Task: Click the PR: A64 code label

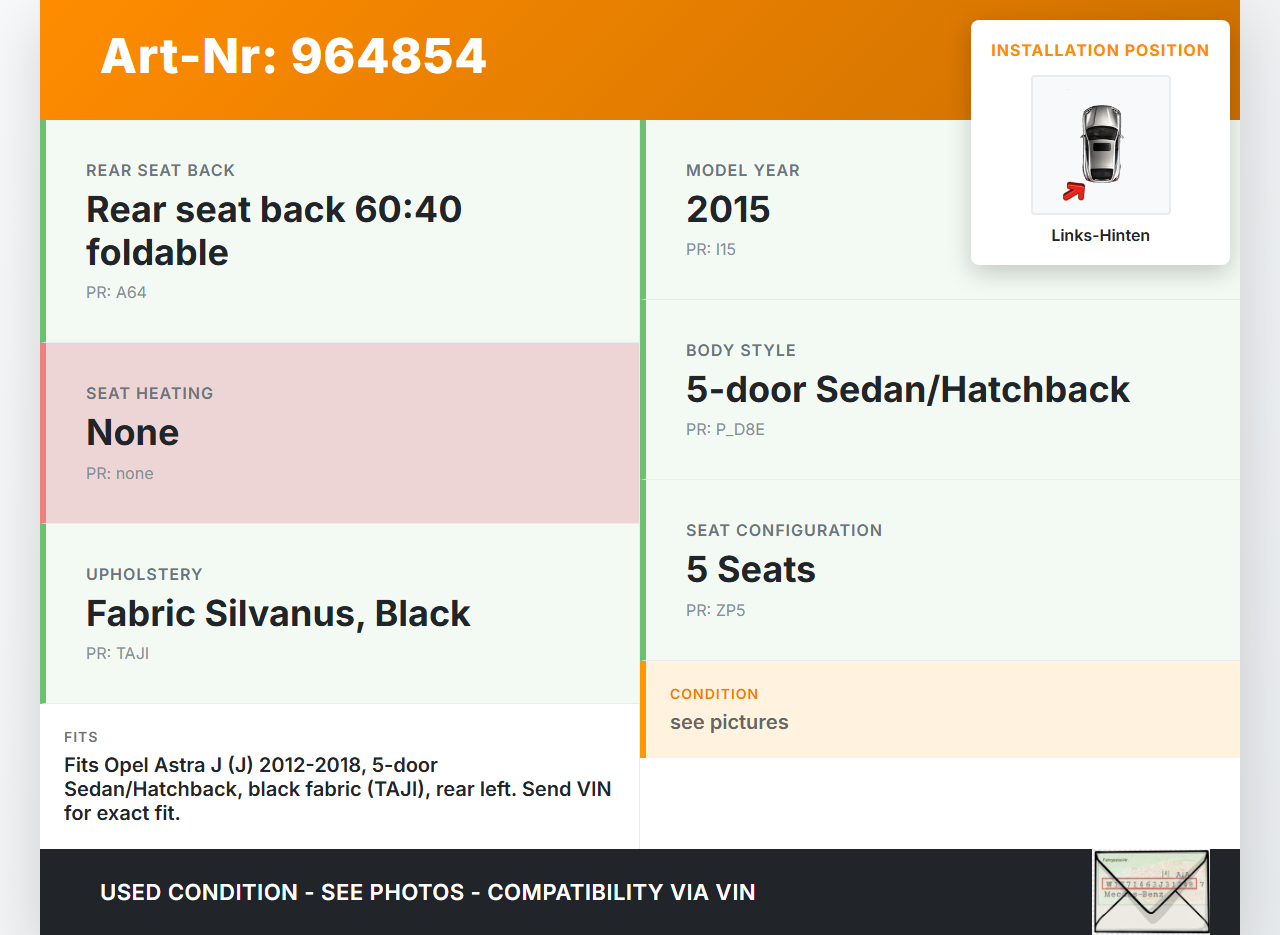Action: [x=116, y=293]
